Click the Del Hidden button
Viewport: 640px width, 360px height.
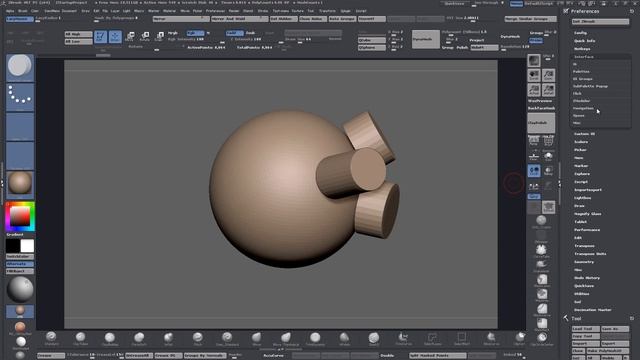(283, 19)
